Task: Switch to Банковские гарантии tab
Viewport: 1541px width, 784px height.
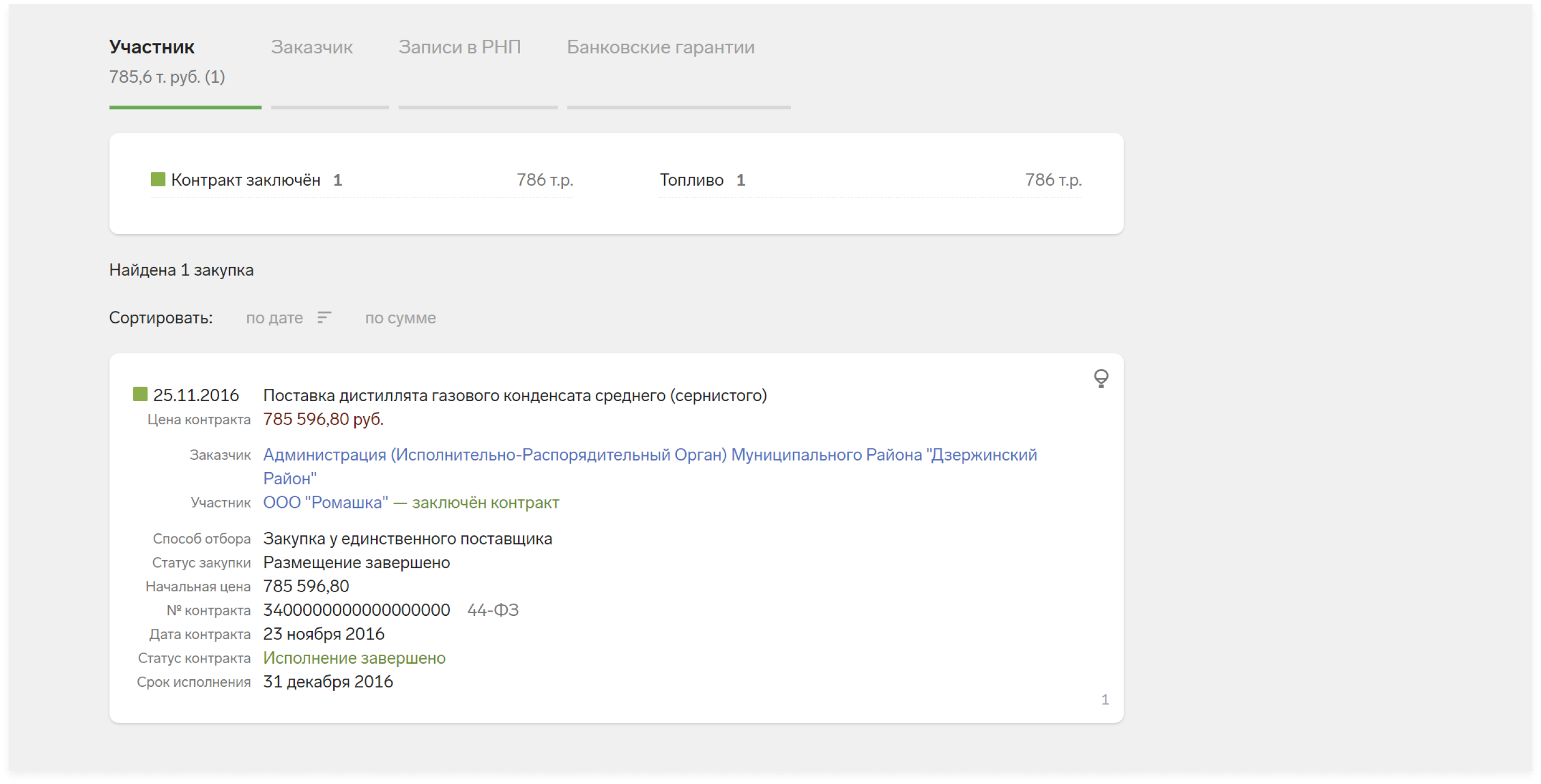Action: (660, 47)
